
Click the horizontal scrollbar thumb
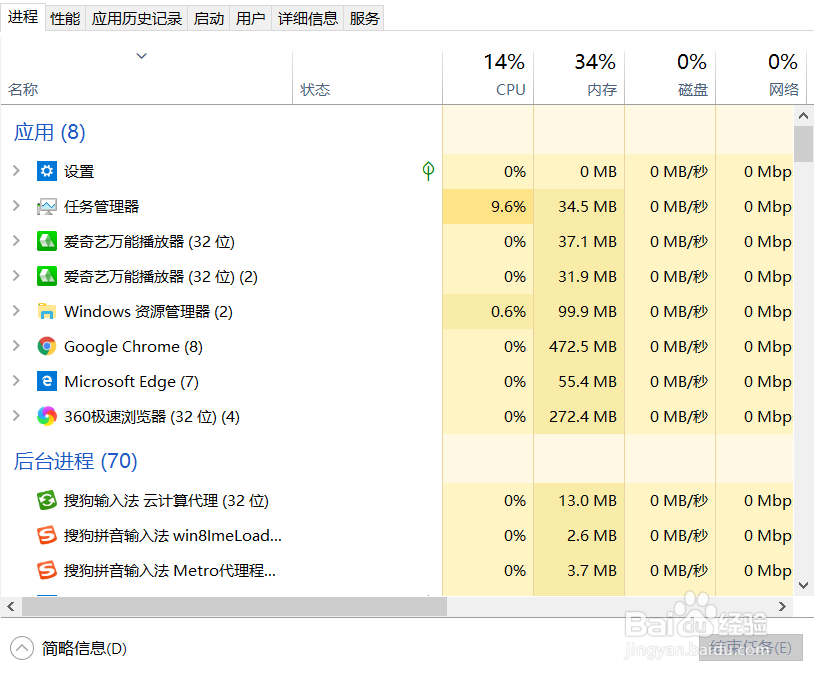234,606
